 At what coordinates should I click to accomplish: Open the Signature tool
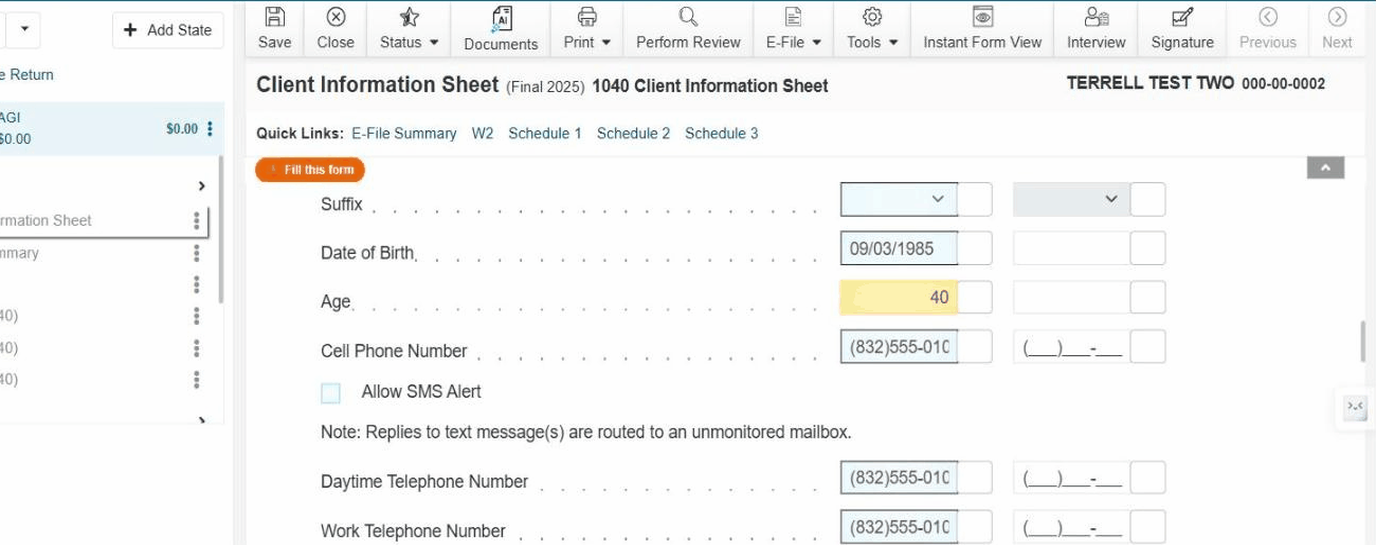pyautogui.click(x=1182, y=28)
